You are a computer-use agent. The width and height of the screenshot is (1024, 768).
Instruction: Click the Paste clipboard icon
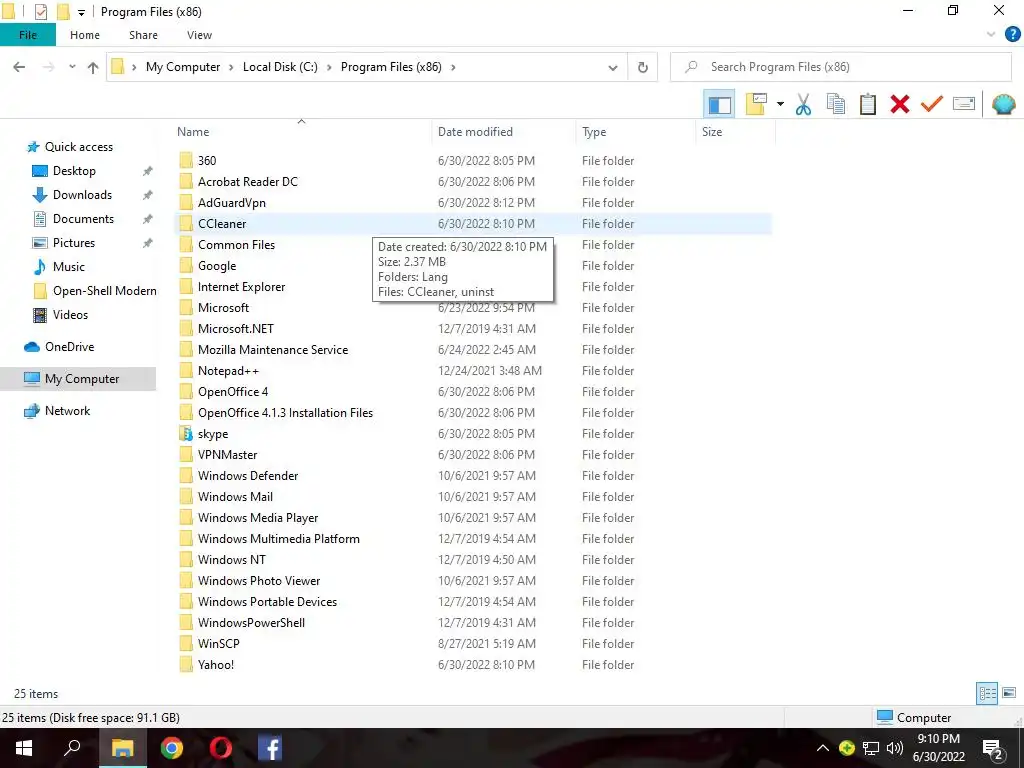[868, 104]
